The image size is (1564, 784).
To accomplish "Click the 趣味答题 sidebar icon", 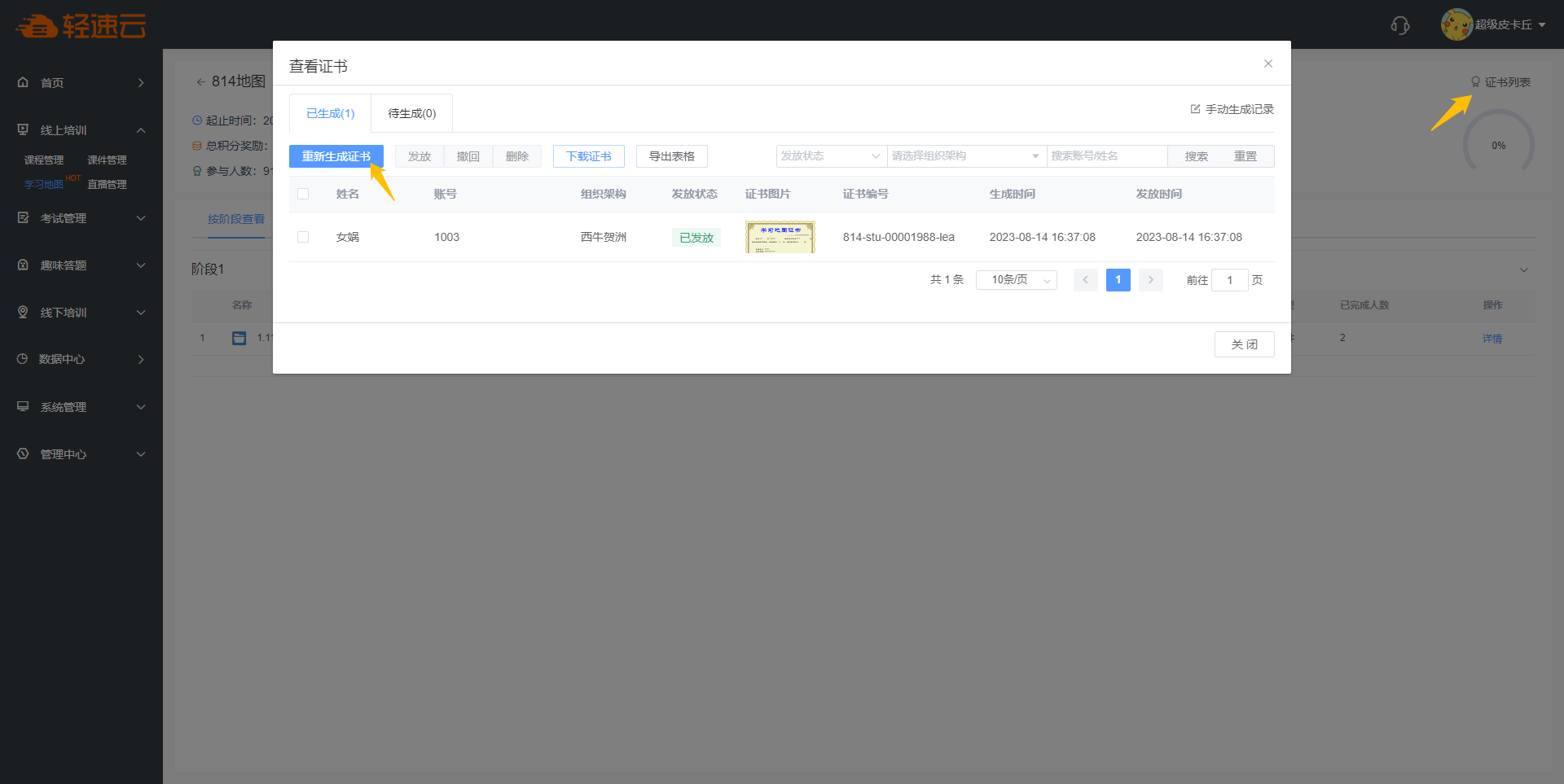I will pyautogui.click(x=23, y=265).
